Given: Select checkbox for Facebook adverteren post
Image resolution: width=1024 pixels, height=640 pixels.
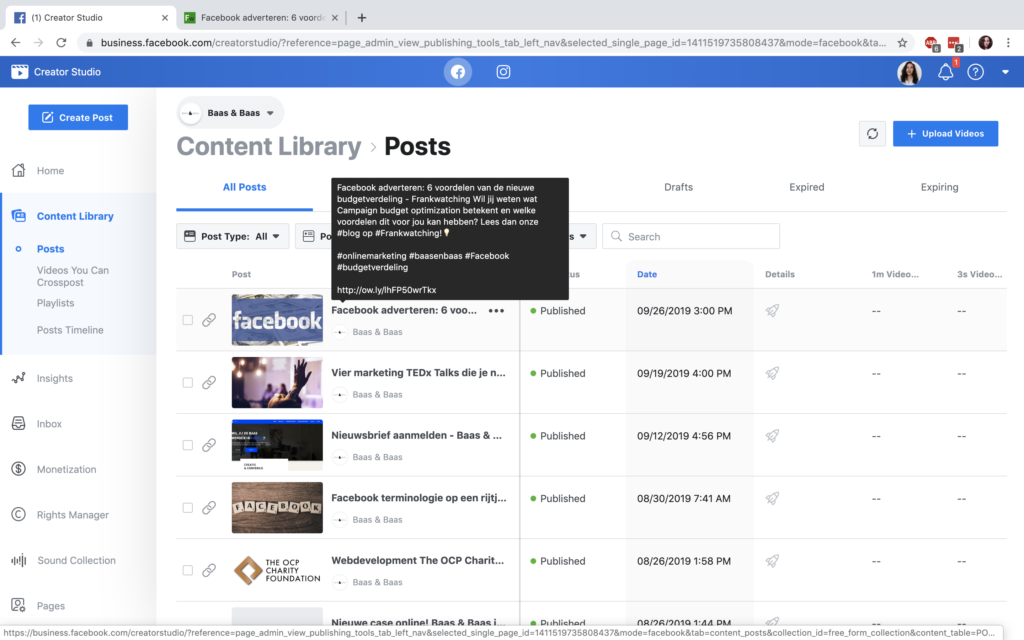Looking at the screenshot, I should pyautogui.click(x=187, y=320).
